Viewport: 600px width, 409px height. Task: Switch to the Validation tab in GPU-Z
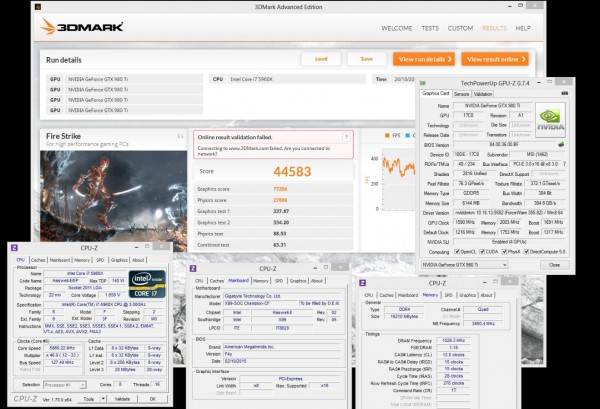click(x=483, y=94)
